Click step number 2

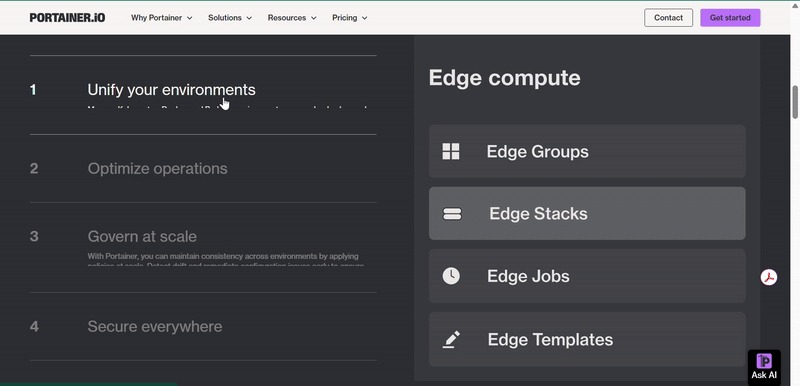(34, 169)
